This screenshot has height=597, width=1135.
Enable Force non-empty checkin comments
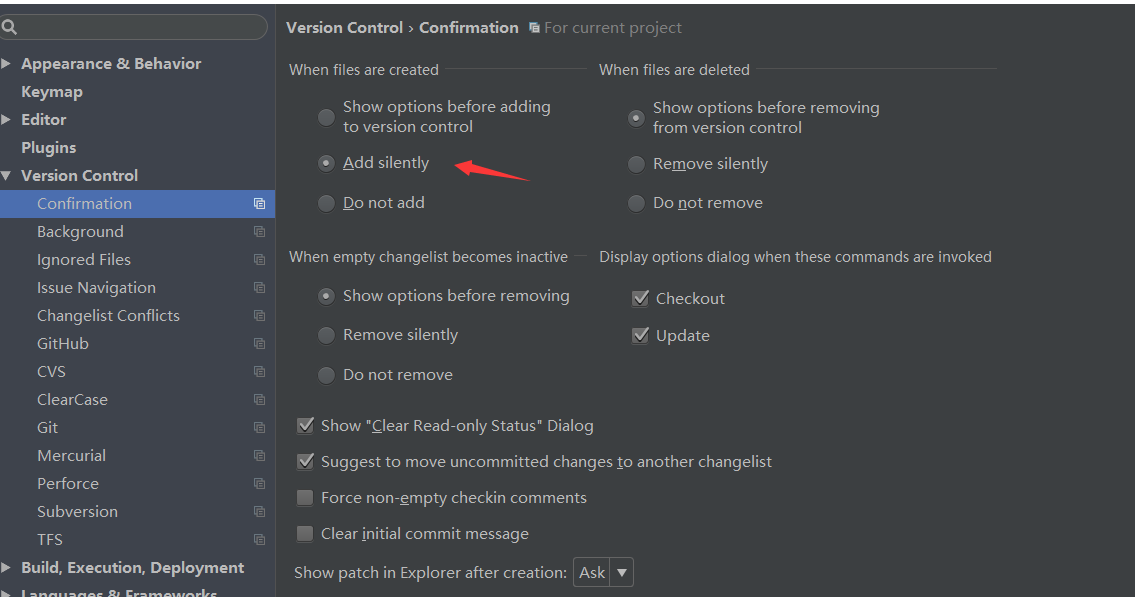[x=305, y=498]
